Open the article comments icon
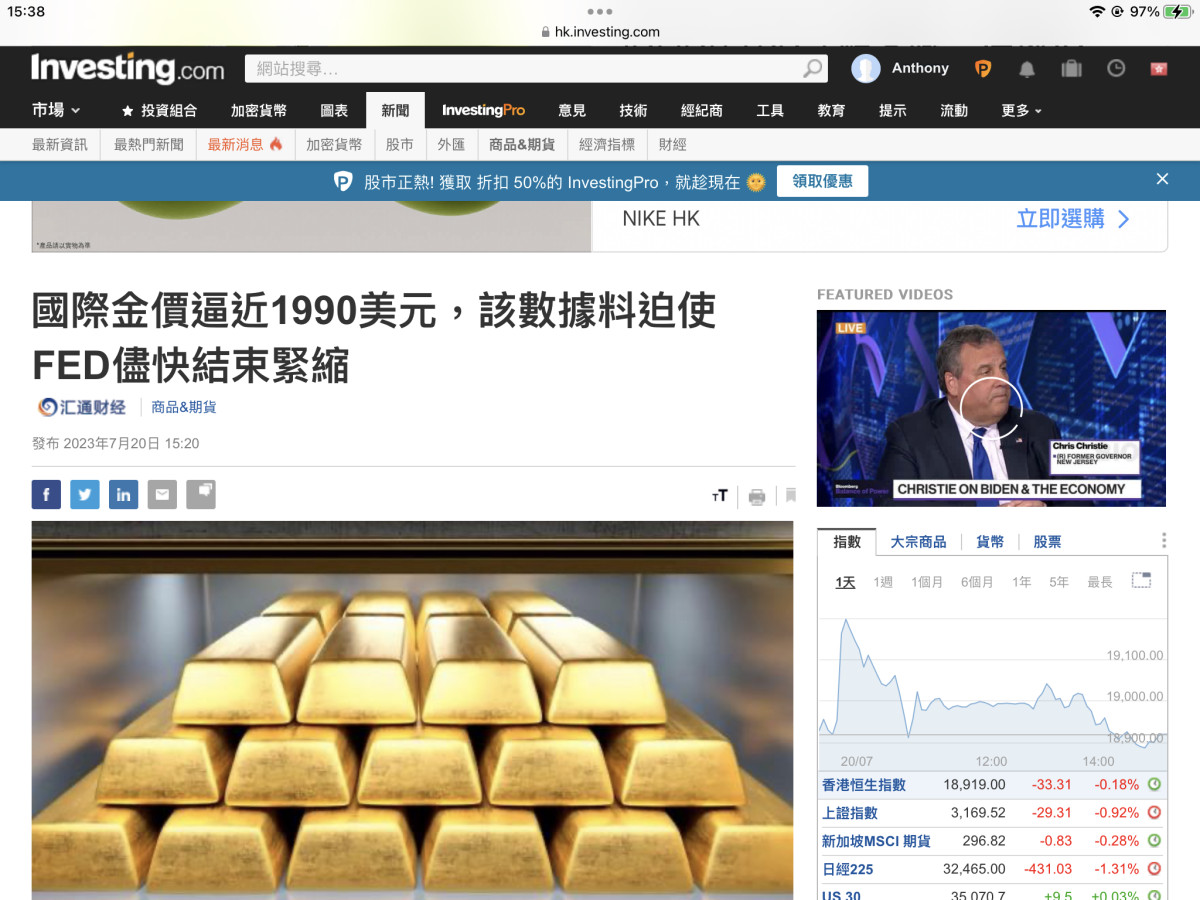 201,494
